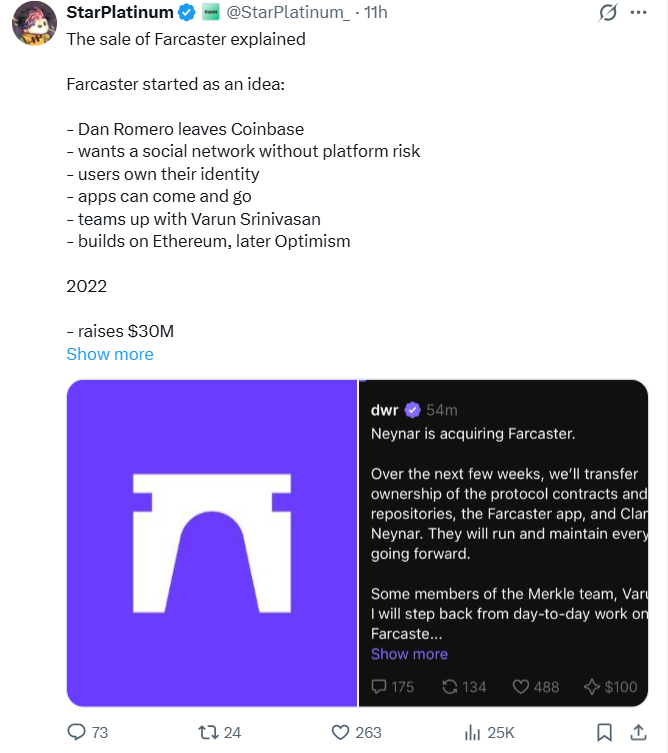668x753 pixels.
Task: Click the blue verified badge
Action: point(187,13)
